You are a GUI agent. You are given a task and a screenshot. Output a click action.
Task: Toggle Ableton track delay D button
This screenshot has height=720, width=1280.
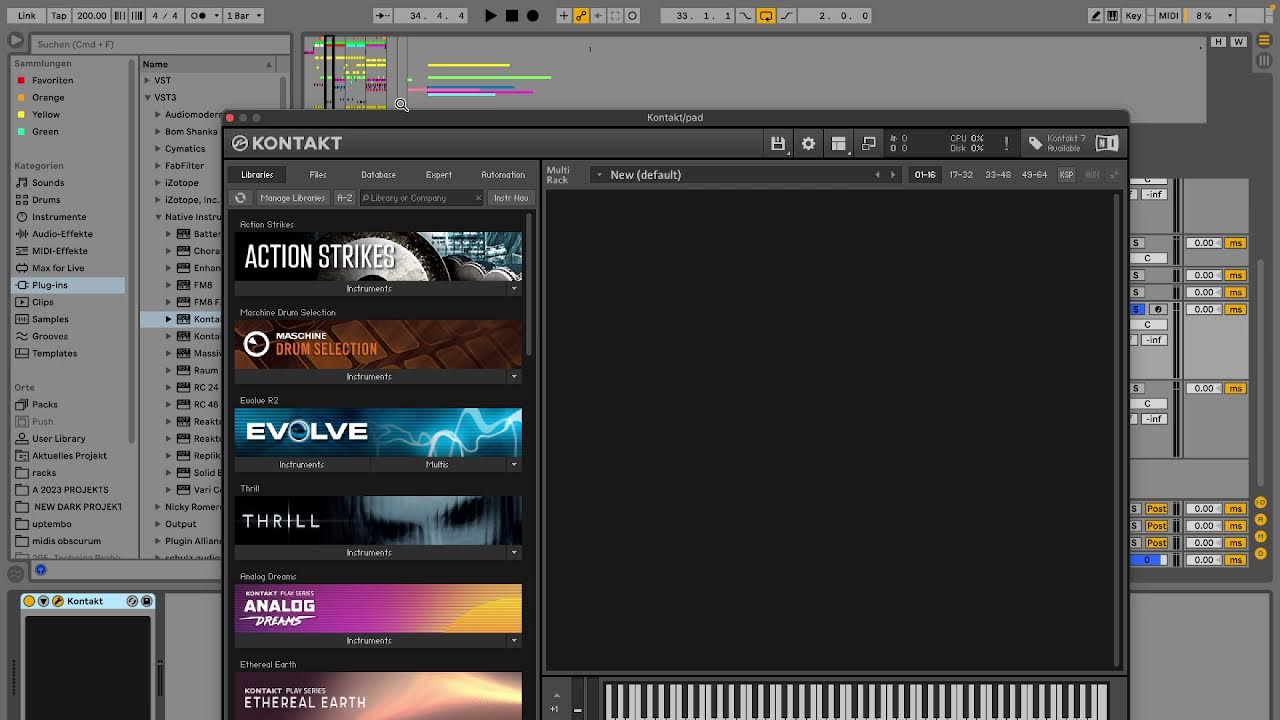coord(1261,553)
